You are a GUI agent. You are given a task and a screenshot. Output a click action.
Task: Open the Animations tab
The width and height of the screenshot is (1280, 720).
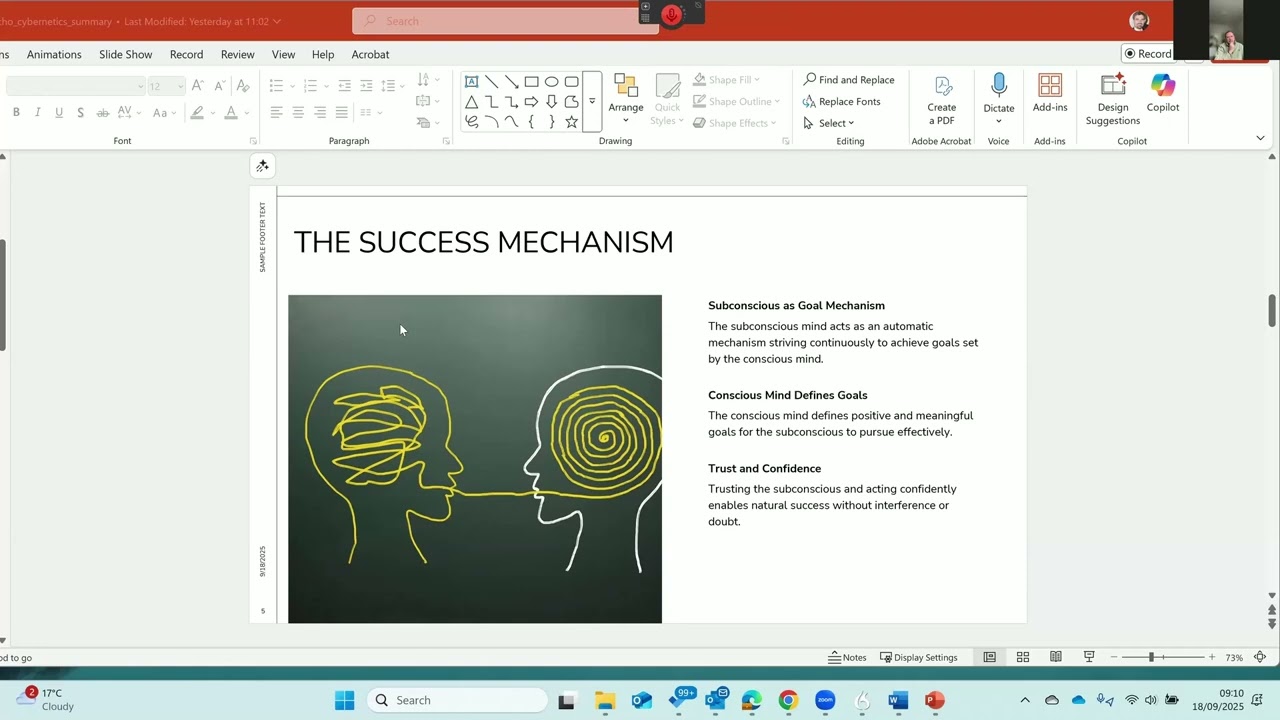pos(54,54)
